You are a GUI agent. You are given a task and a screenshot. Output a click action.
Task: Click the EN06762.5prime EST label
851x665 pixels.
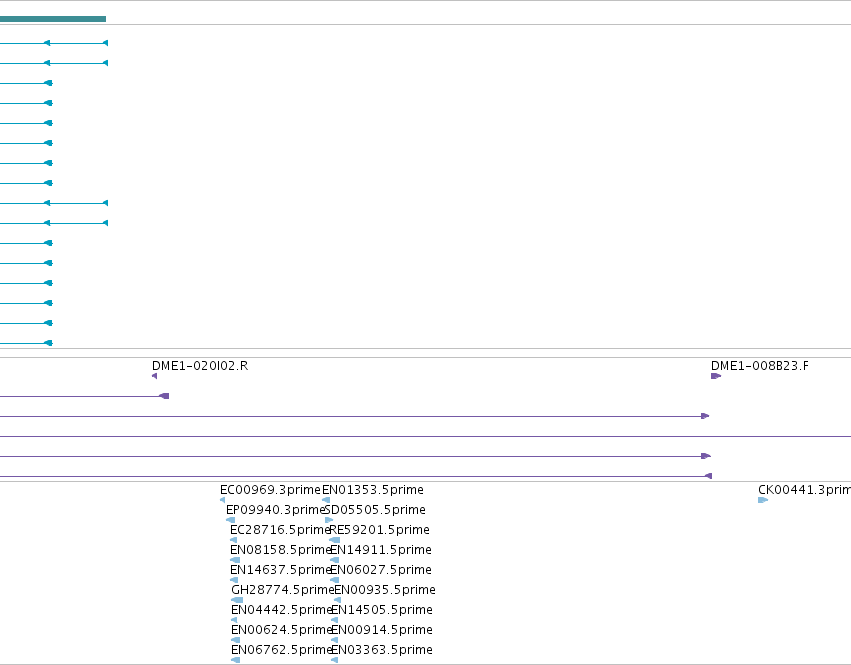pos(281,650)
